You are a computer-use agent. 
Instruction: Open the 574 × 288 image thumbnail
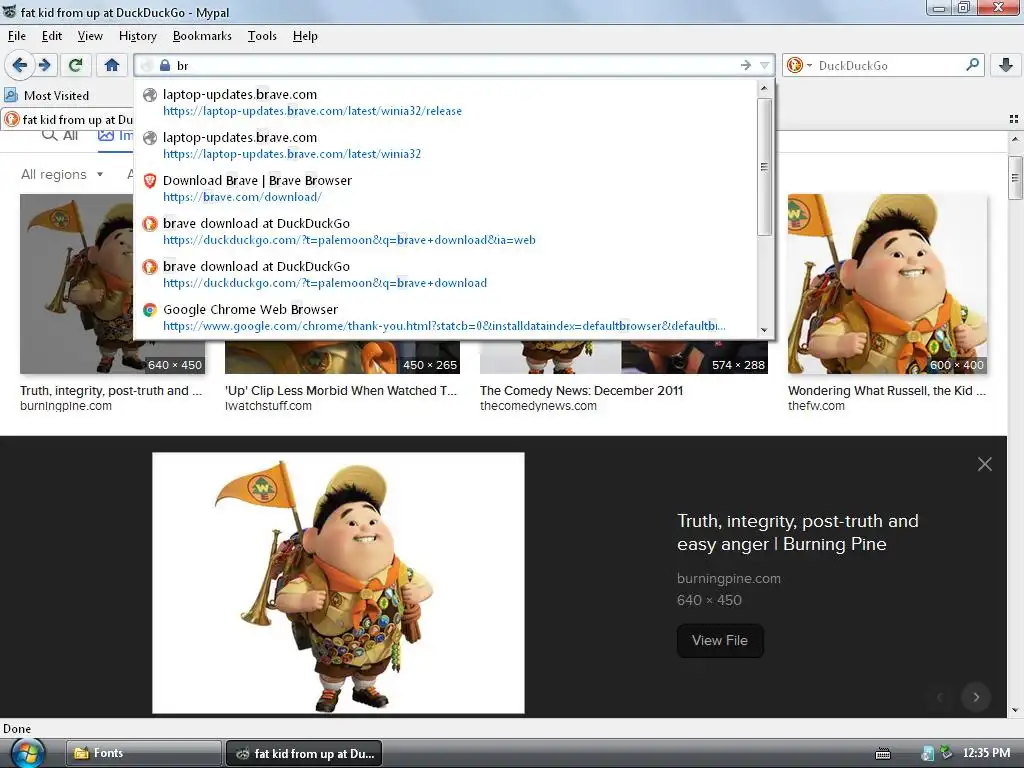[x=624, y=357]
